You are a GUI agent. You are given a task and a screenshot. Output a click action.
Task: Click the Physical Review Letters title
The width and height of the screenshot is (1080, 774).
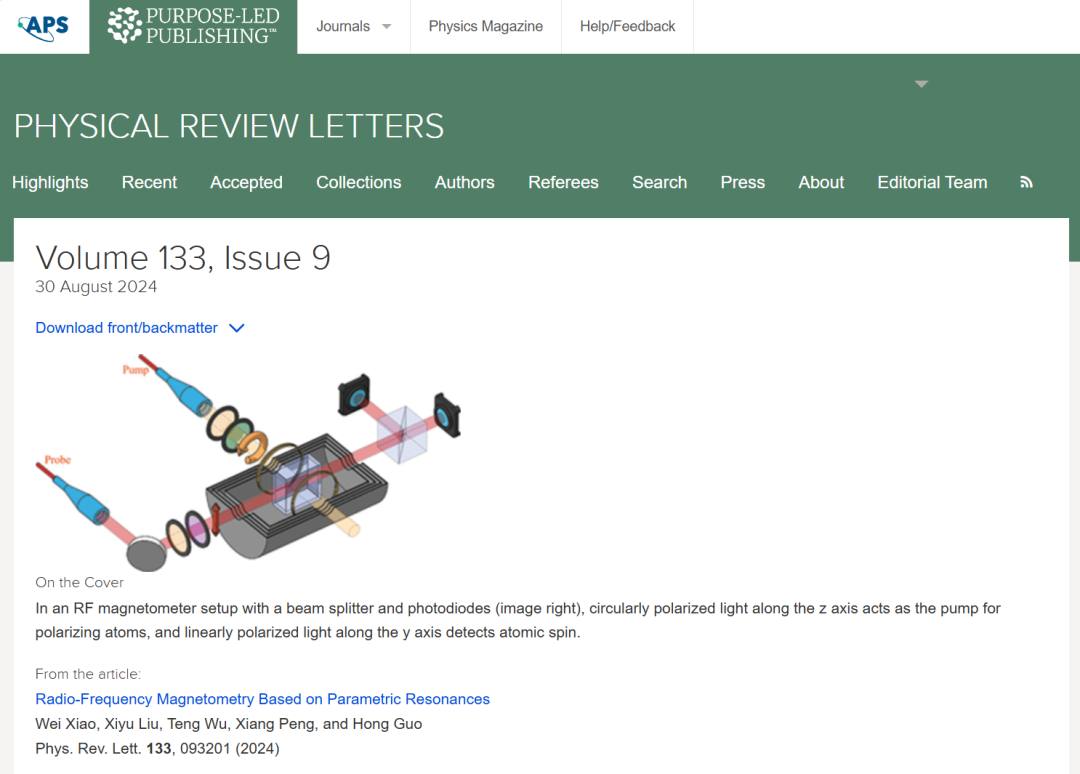point(229,126)
